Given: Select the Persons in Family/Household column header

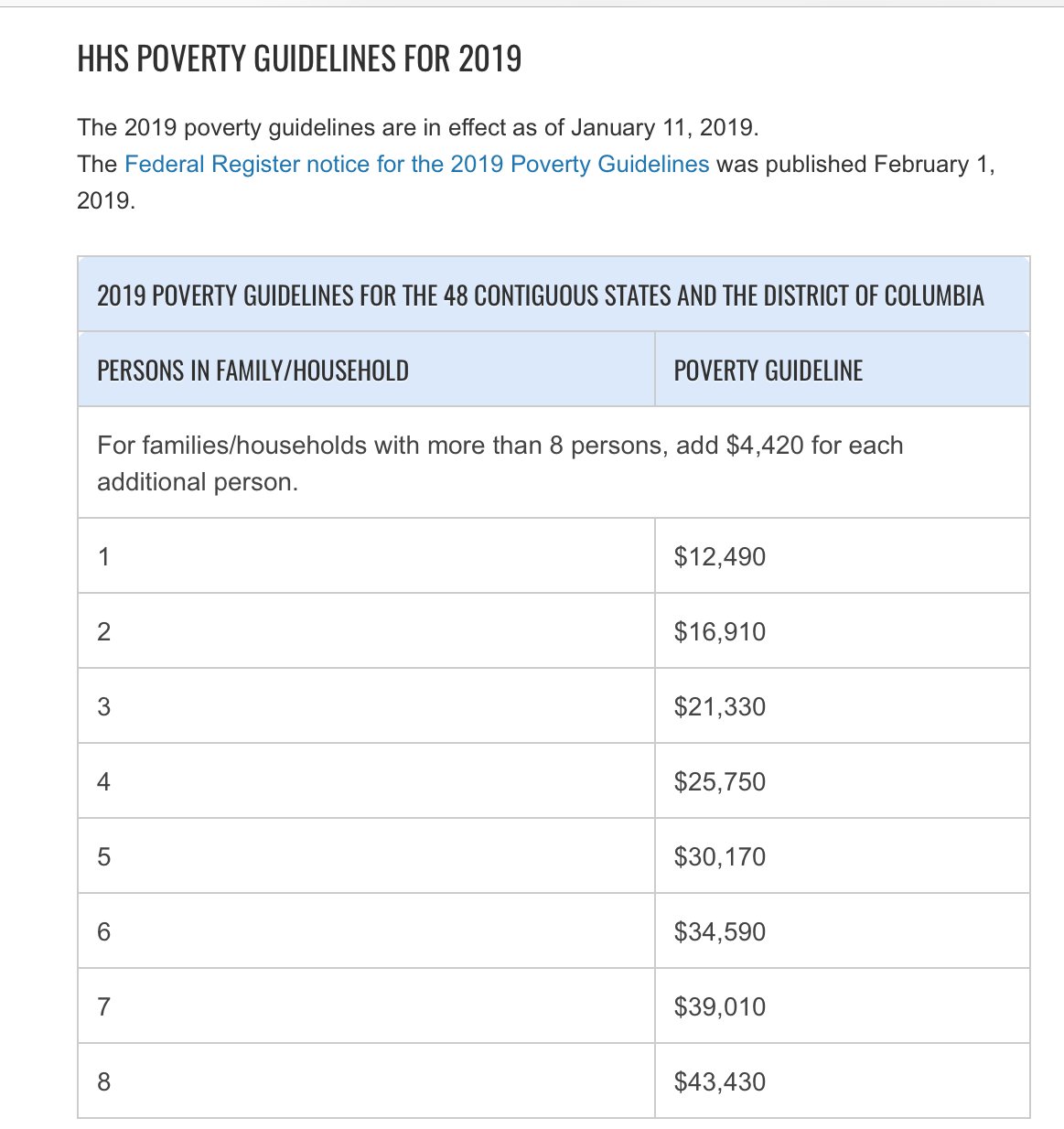Looking at the screenshot, I should coord(367,370).
